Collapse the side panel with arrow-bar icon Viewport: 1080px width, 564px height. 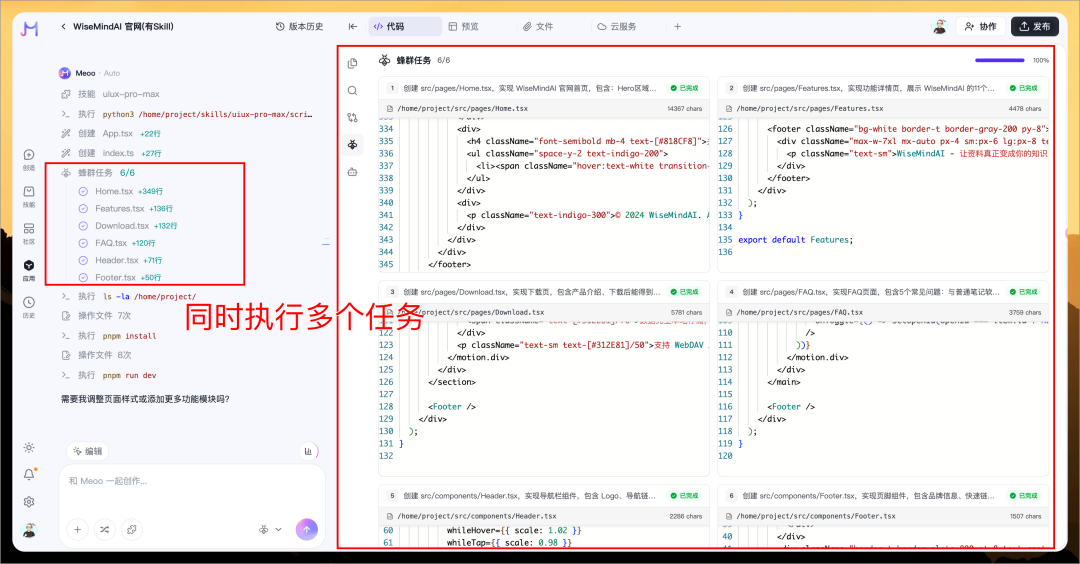point(353,26)
